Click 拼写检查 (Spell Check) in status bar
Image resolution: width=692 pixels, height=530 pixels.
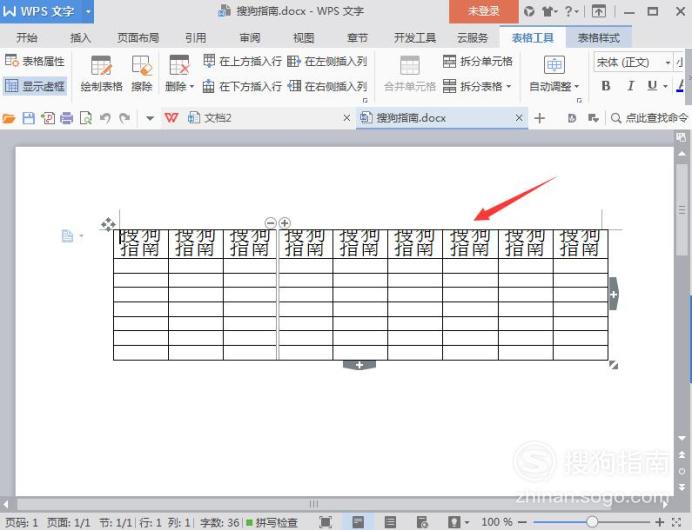pos(272,522)
